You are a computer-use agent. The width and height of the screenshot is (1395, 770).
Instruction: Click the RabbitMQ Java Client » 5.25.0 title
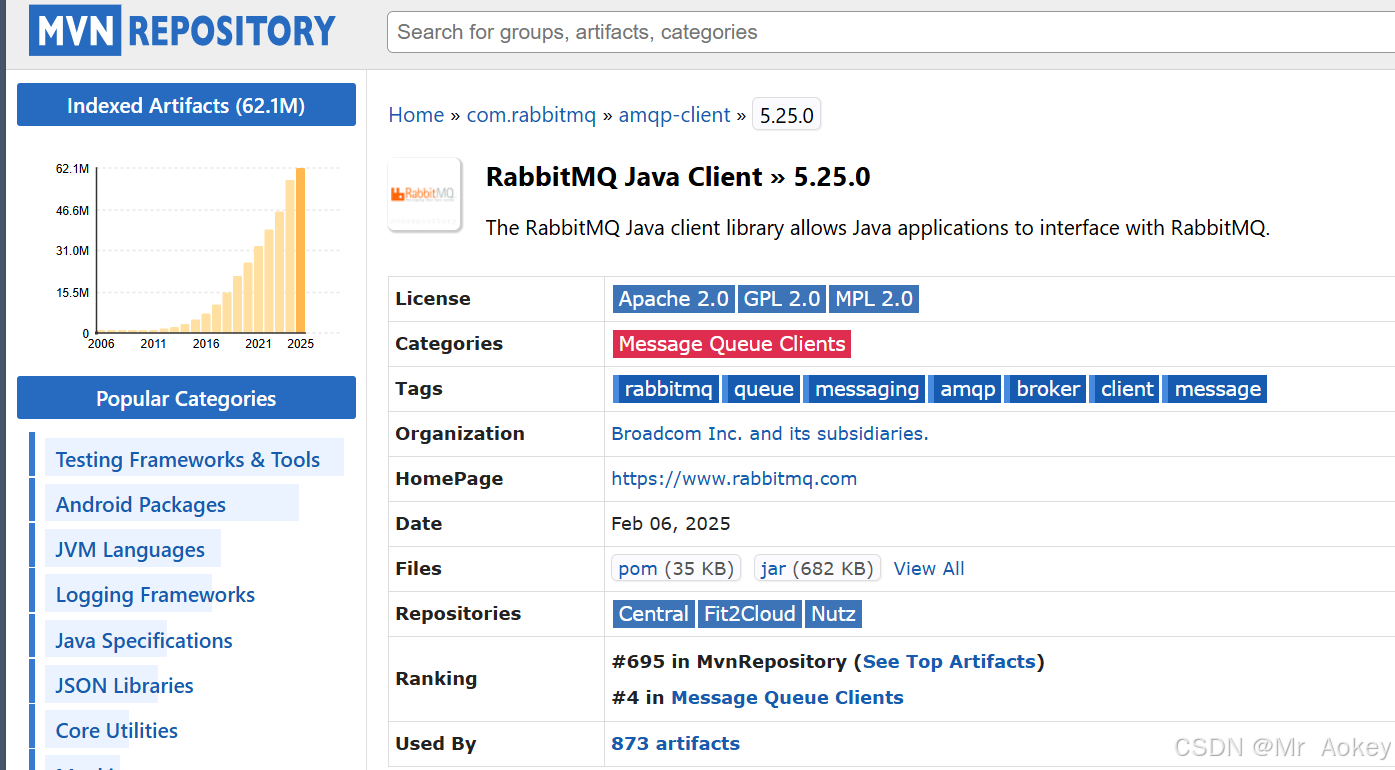click(678, 177)
